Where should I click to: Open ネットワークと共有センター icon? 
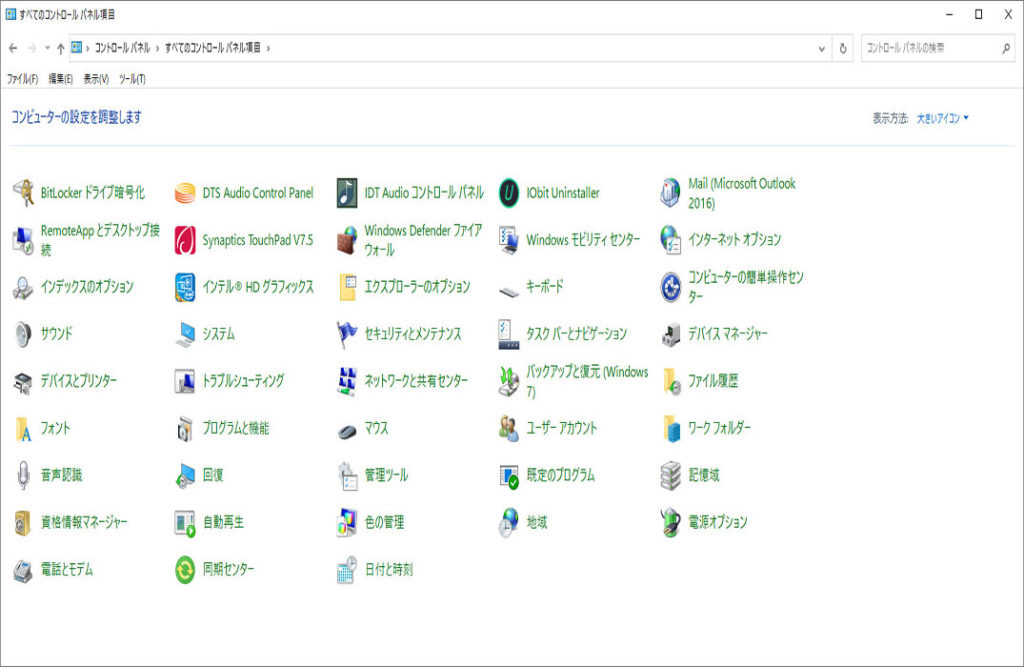347,381
